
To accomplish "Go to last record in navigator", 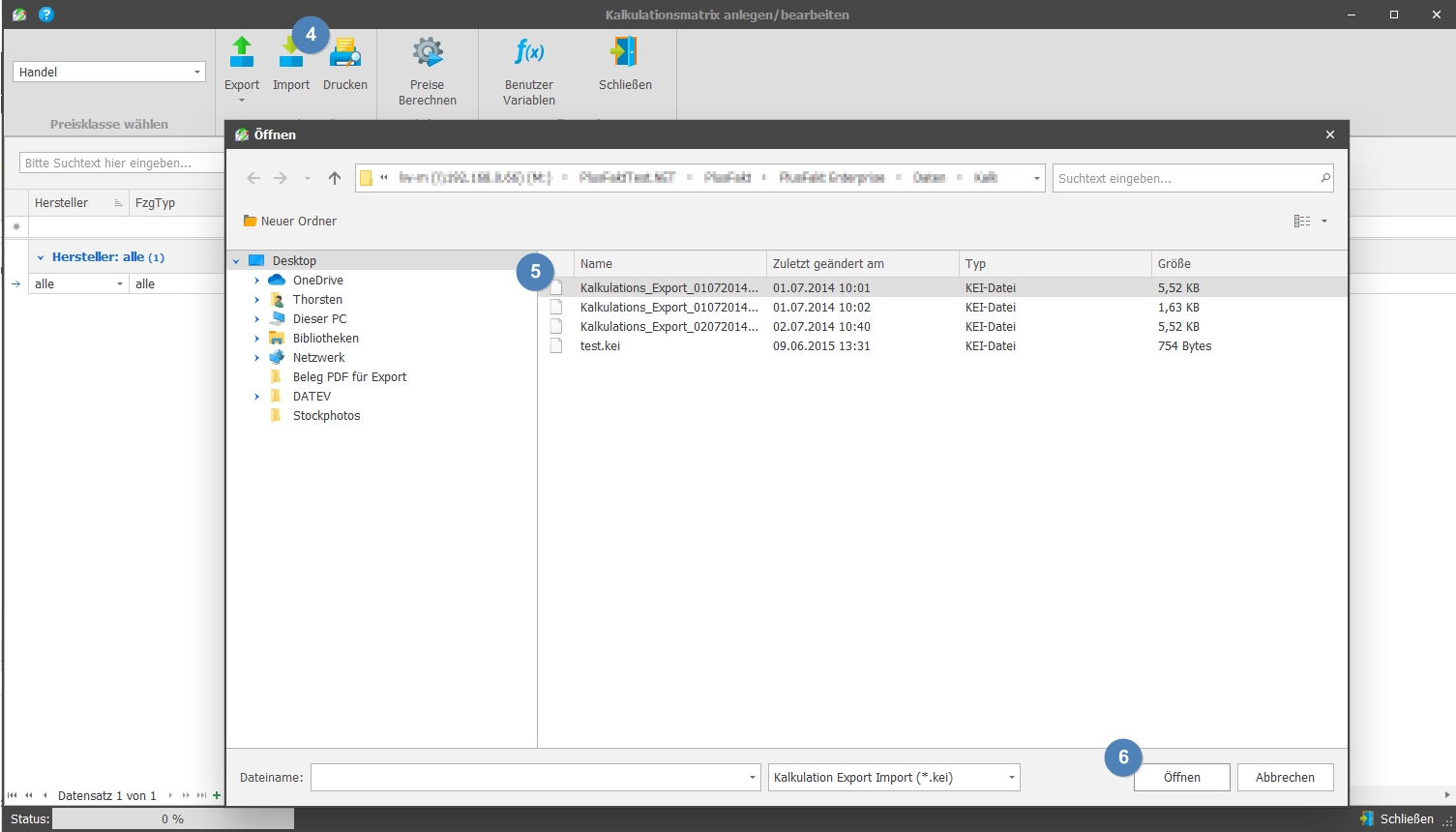I will click(201, 795).
